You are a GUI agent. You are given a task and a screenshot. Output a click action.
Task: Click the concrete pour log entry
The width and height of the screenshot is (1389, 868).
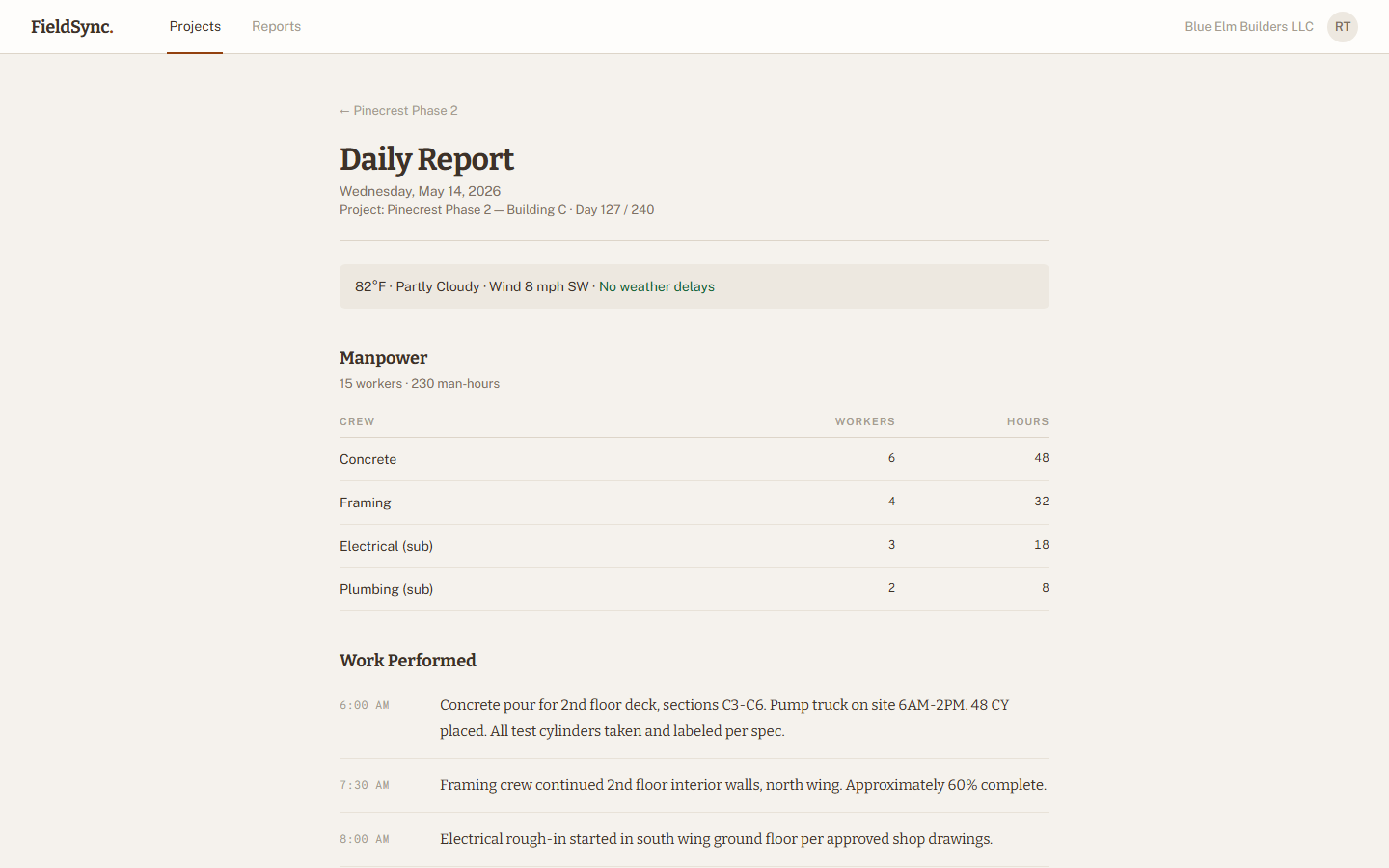724,719
